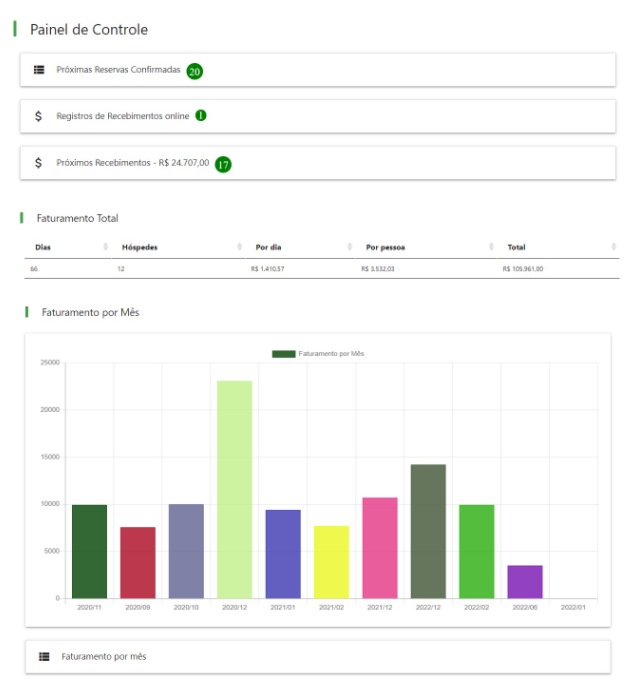The width and height of the screenshot is (630, 689).
Task: Sort the table by the Total column
Action: tap(516, 247)
